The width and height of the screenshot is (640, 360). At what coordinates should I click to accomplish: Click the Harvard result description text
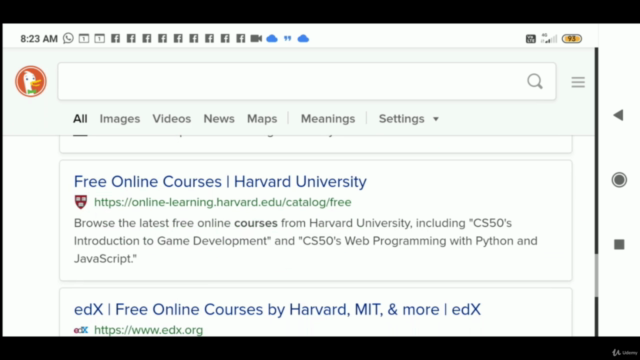[306, 241]
